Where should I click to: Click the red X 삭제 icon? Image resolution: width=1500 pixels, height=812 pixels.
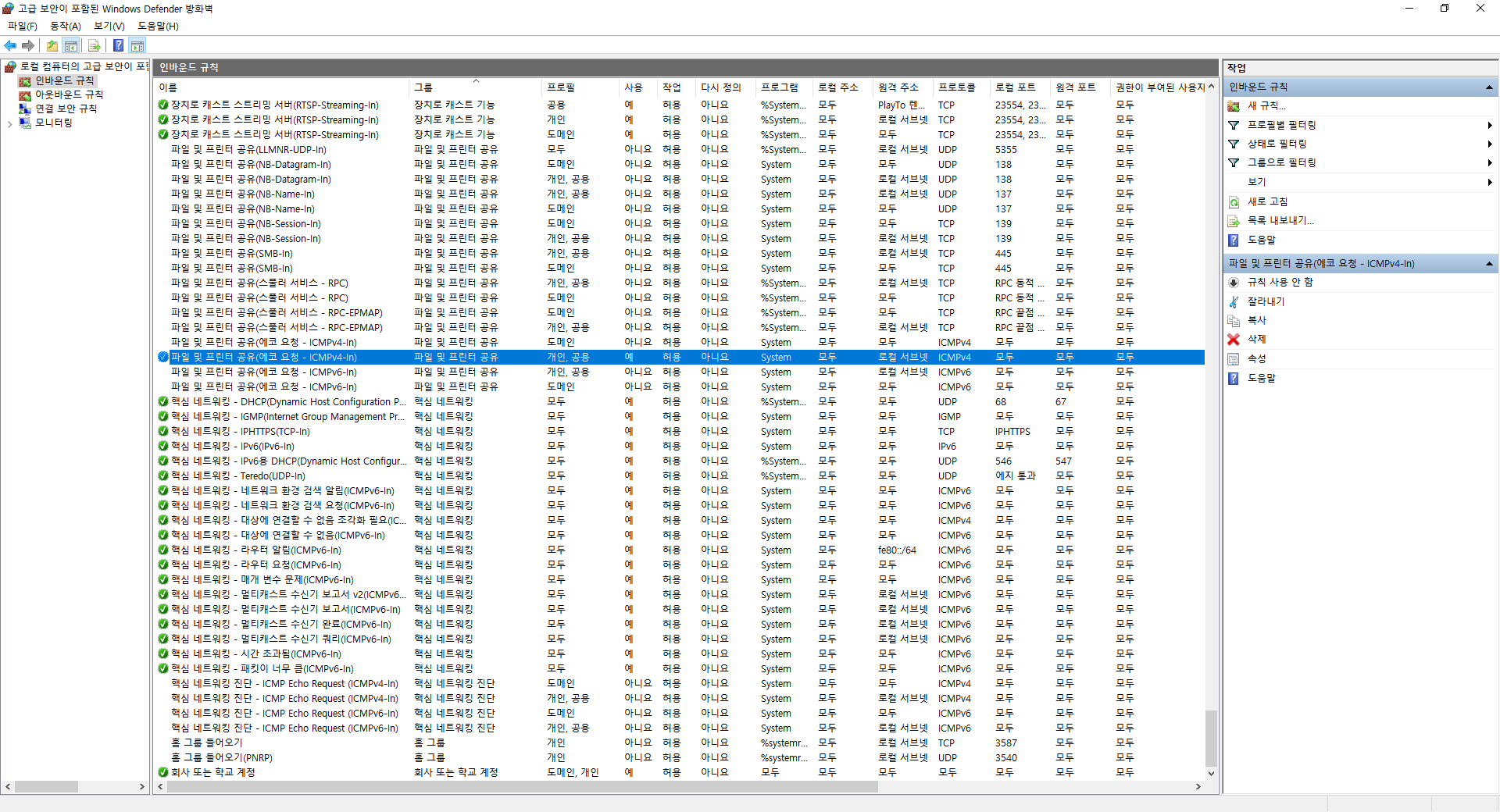(1234, 339)
